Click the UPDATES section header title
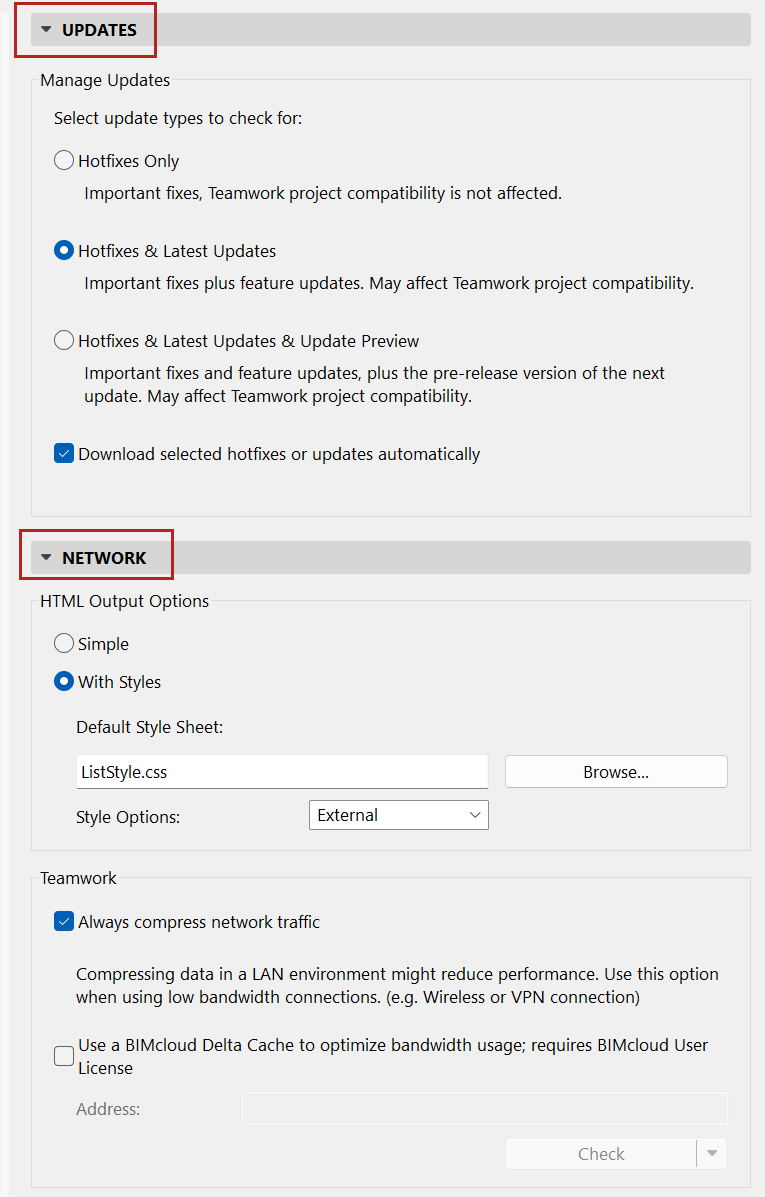 click(x=99, y=30)
